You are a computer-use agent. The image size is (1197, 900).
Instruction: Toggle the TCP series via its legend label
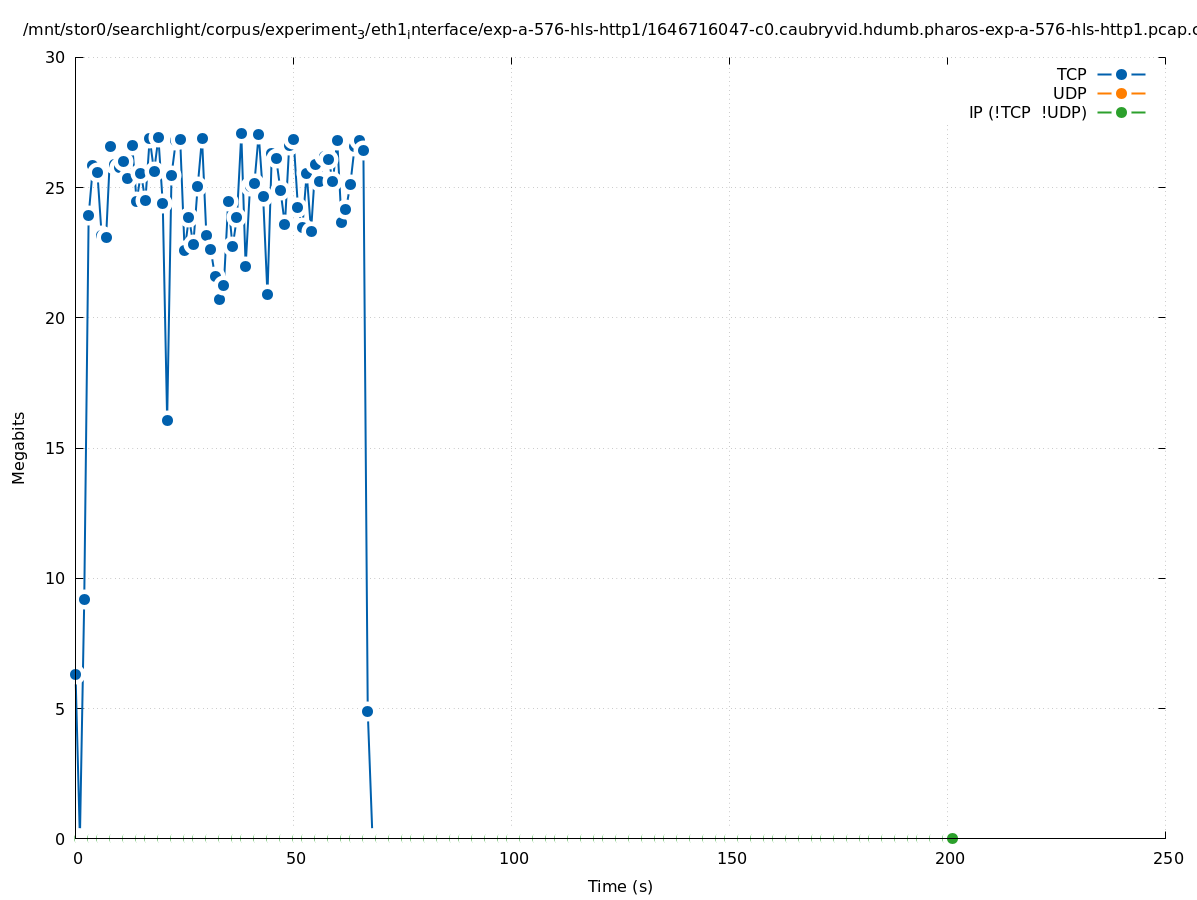coord(1071,75)
